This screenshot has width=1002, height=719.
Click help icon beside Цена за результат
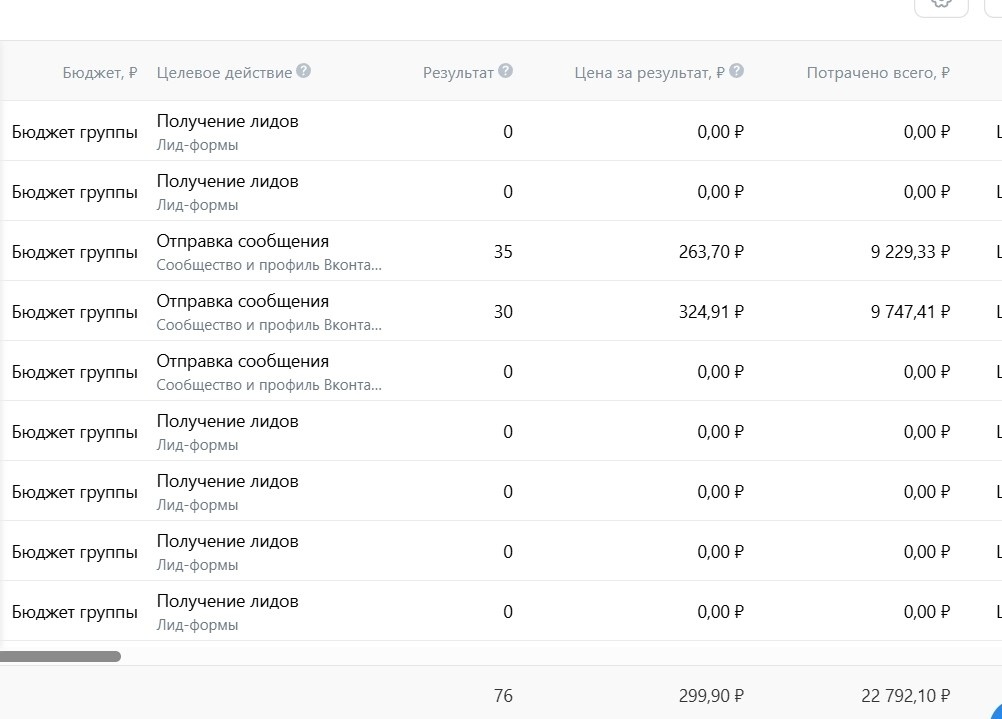737,71
